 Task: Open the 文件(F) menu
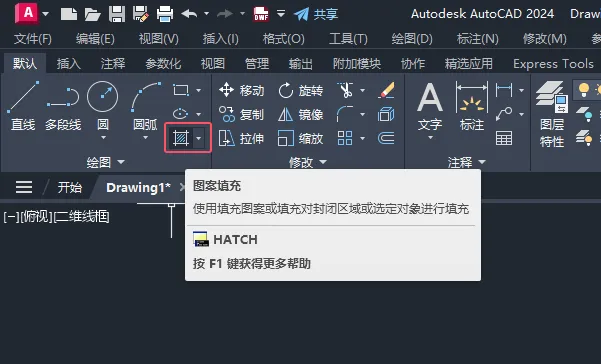coord(33,39)
